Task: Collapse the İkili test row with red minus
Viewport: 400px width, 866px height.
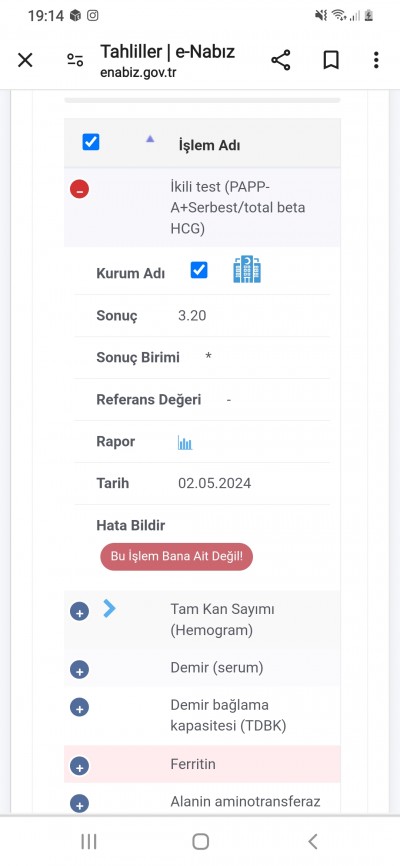Action: point(80,189)
